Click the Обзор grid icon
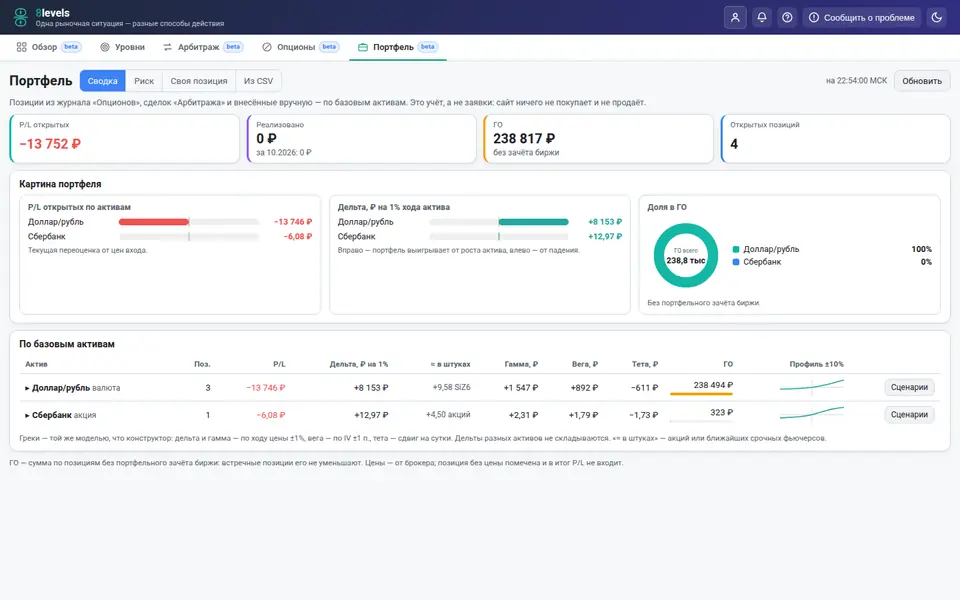Image resolution: width=960 pixels, height=600 pixels. [x=21, y=47]
